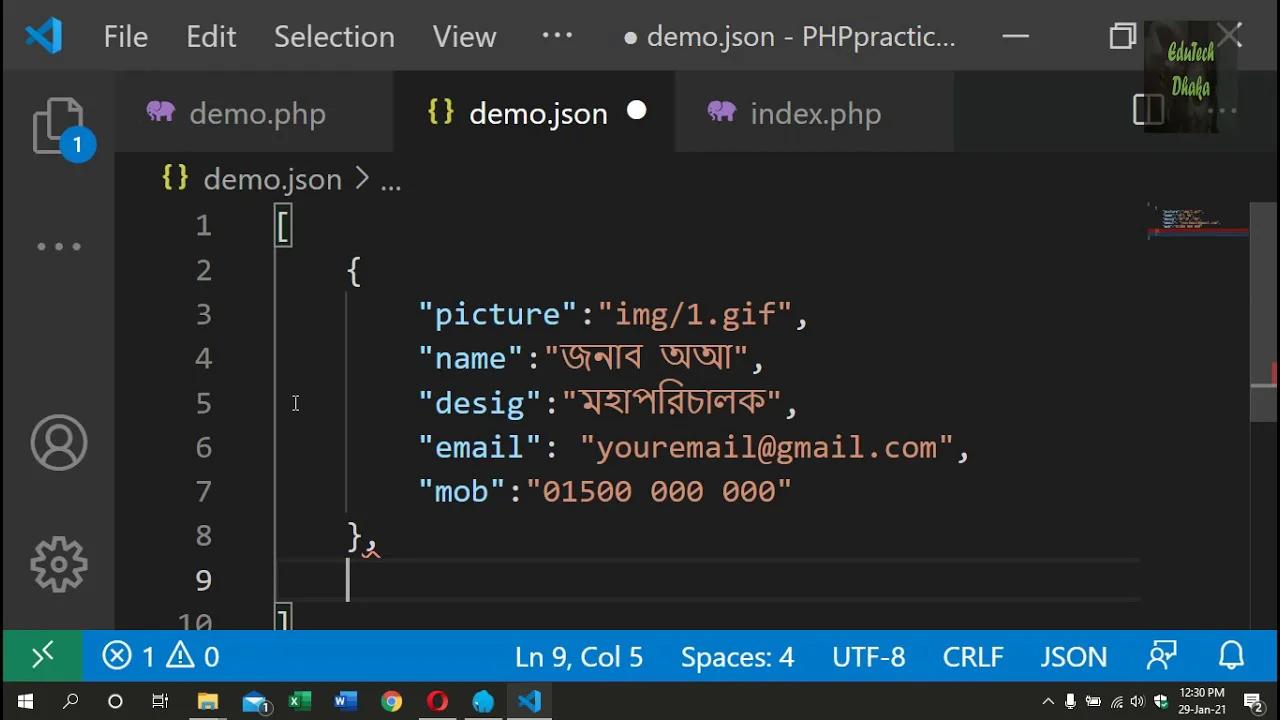1280x720 pixels.
Task: Show hidden system tray icons
Action: (x=1048, y=701)
